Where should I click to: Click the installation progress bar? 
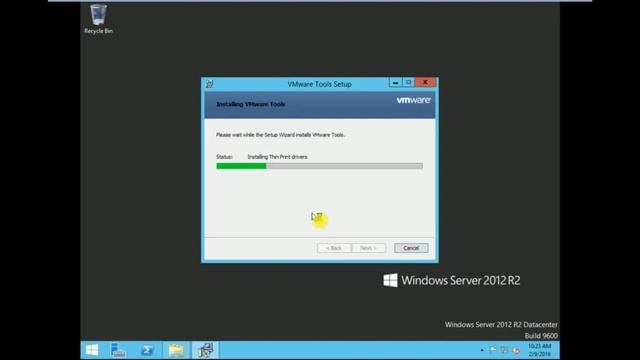[x=320, y=166]
